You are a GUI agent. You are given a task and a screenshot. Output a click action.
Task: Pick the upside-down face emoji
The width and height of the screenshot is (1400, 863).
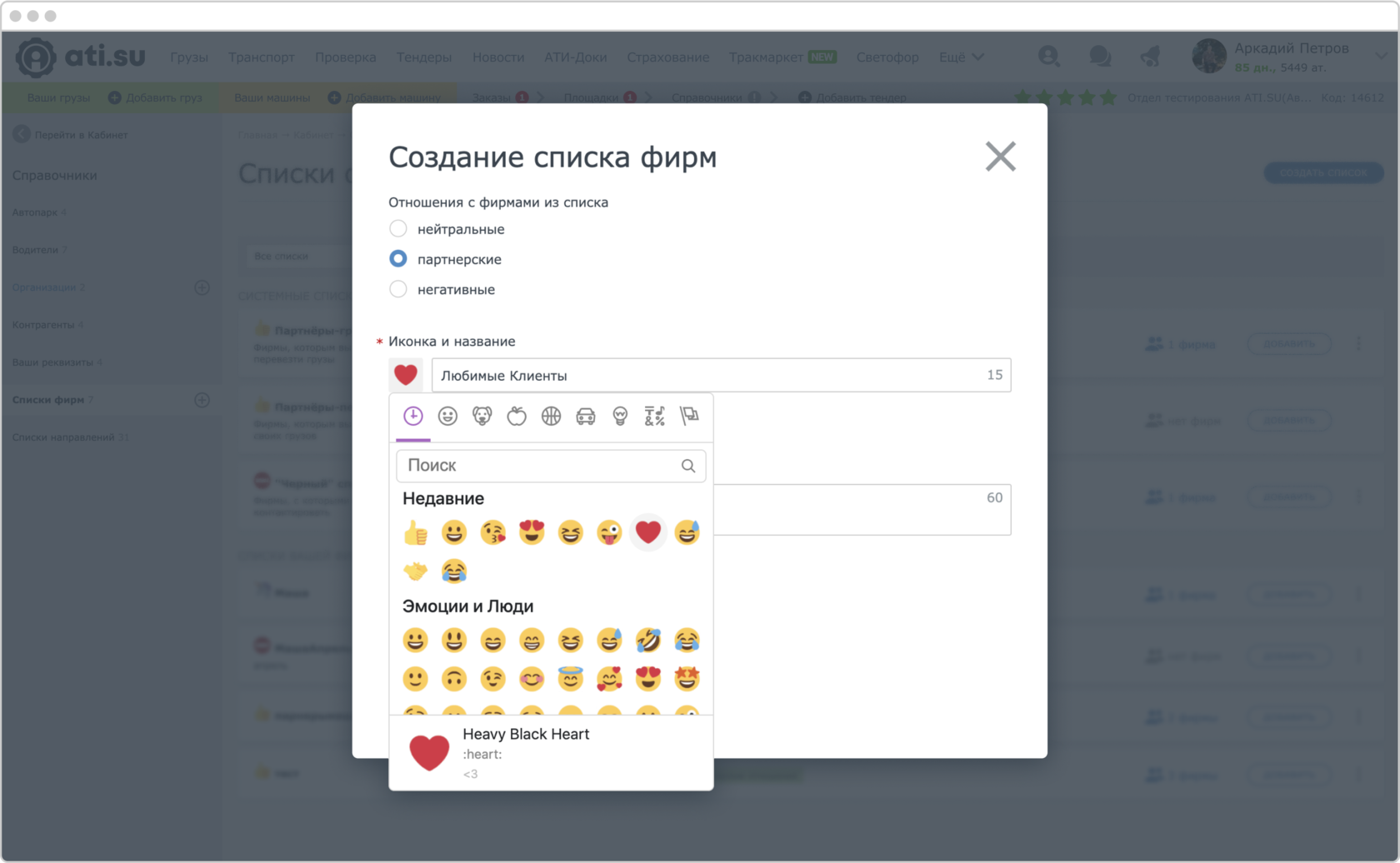(x=454, y=679)
